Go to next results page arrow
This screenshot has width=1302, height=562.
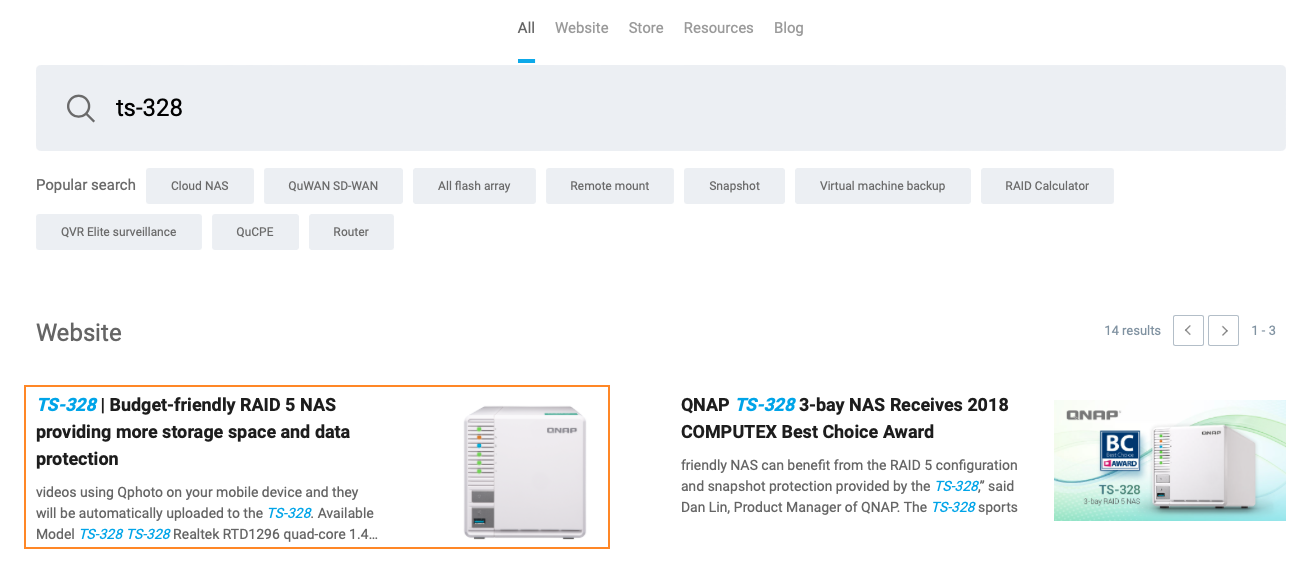(1223, 331)
